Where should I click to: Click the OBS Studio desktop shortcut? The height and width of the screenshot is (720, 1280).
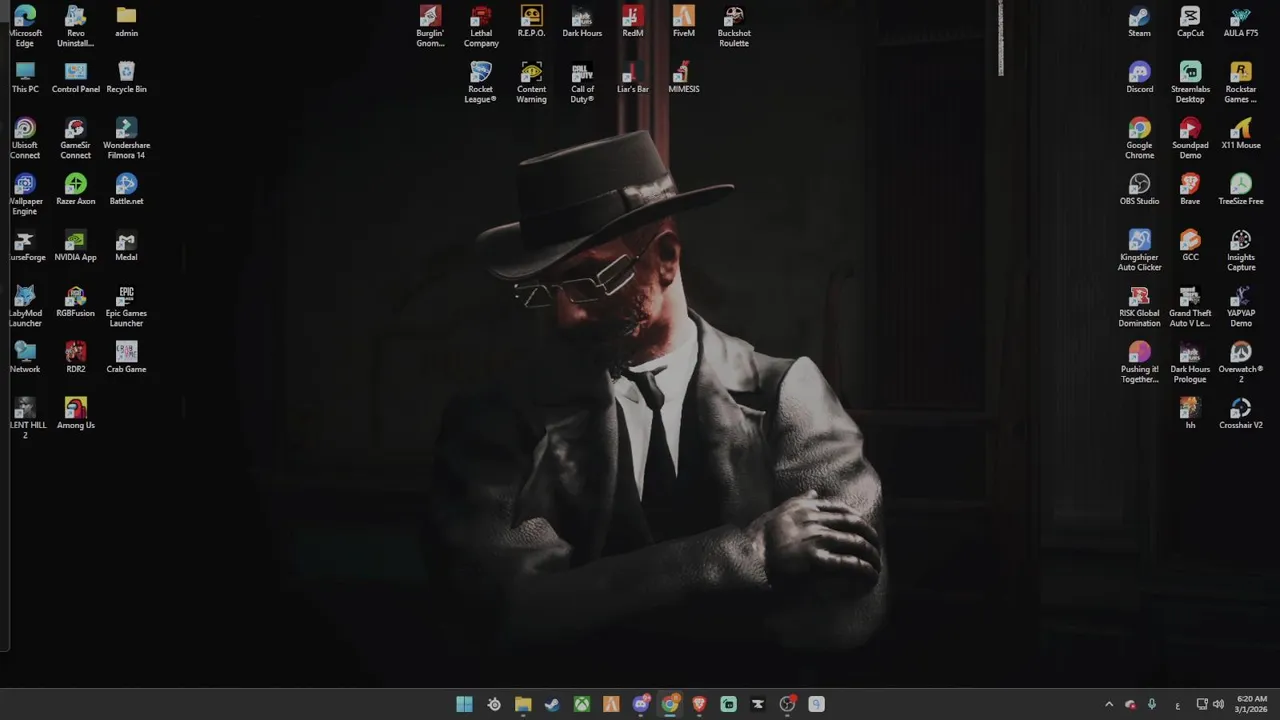[1139, 190]
